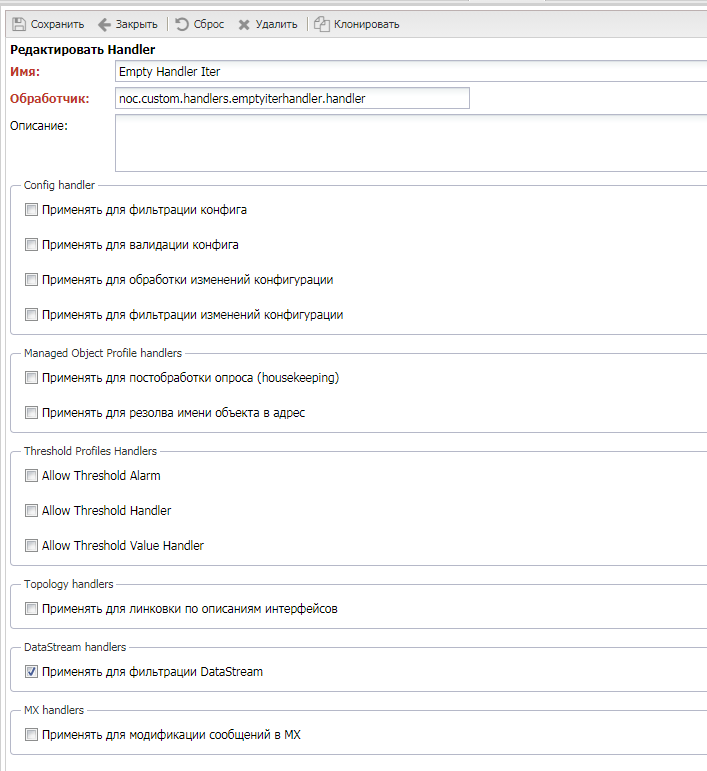Click the floppy disk Save icon
The image size is (707, 771).
click(19, 24)
